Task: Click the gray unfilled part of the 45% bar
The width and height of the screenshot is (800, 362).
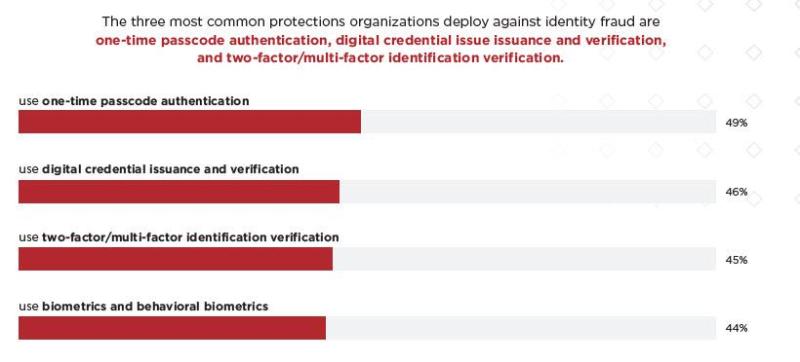Action: [x=524, y=259]
